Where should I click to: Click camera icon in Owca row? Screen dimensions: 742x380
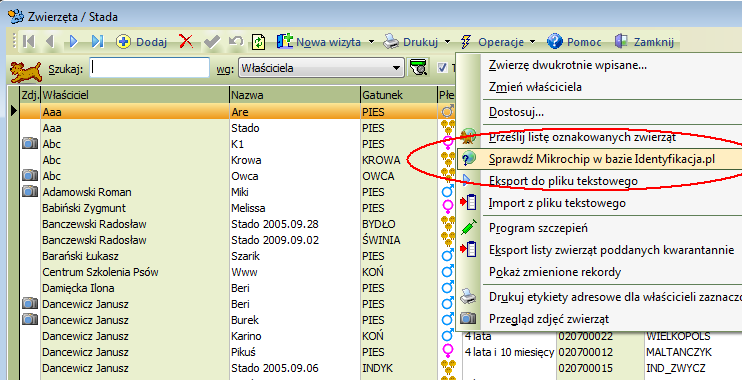pyautogui.click(x=30, y=176)
